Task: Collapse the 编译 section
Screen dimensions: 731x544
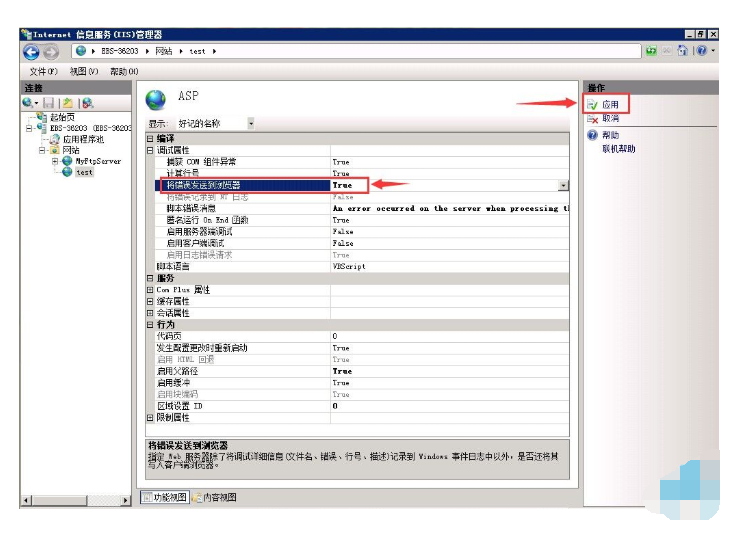Action: (x=150, y=138)
